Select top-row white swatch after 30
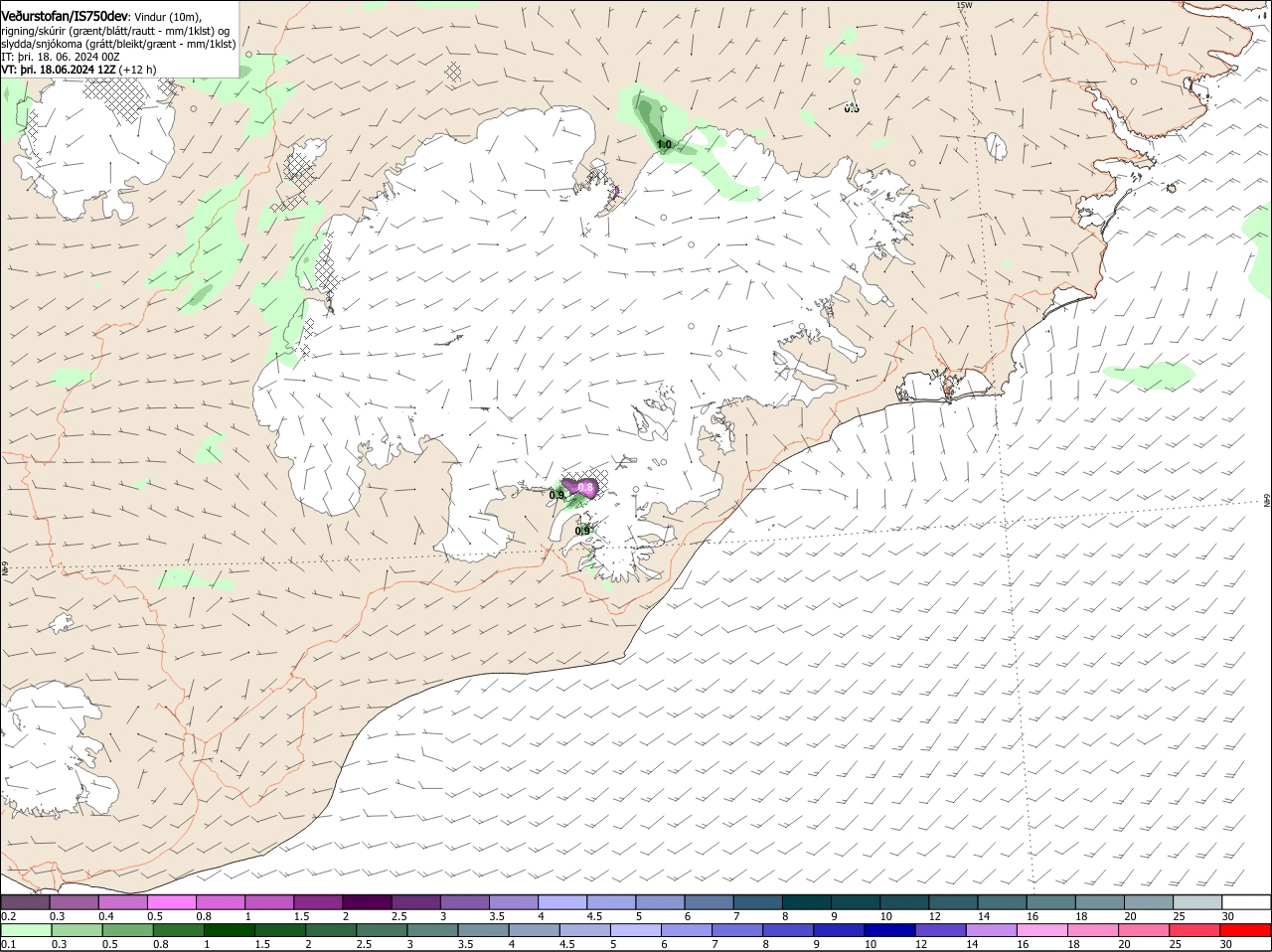1272x952 pixels. (1246, 902)
